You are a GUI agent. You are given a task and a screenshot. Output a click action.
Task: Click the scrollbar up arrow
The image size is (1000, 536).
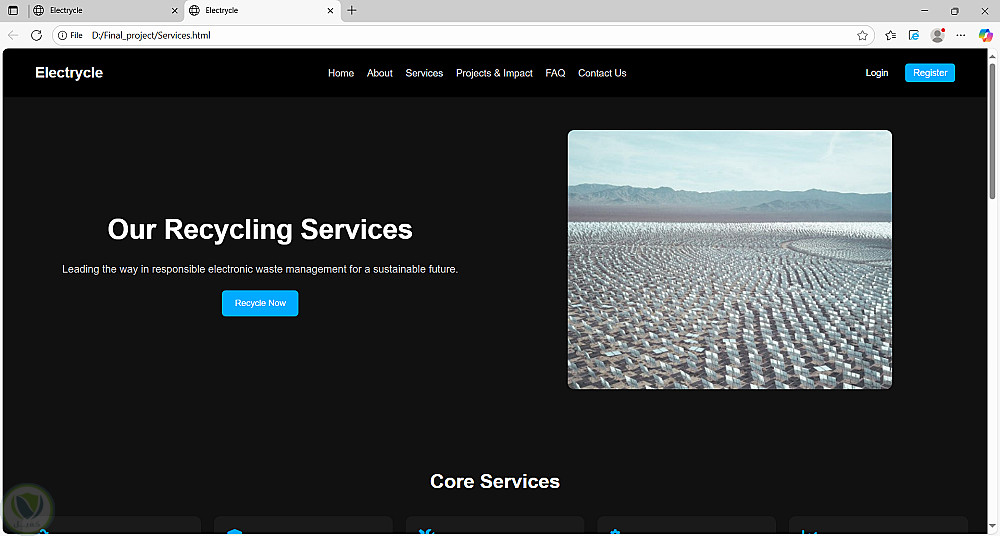(992, 56)
